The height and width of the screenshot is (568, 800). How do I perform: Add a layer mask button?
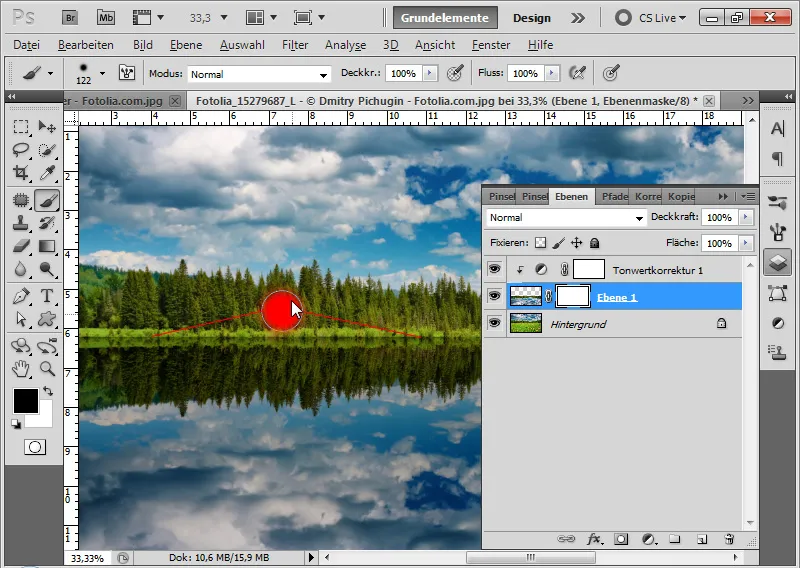(621, 539)
